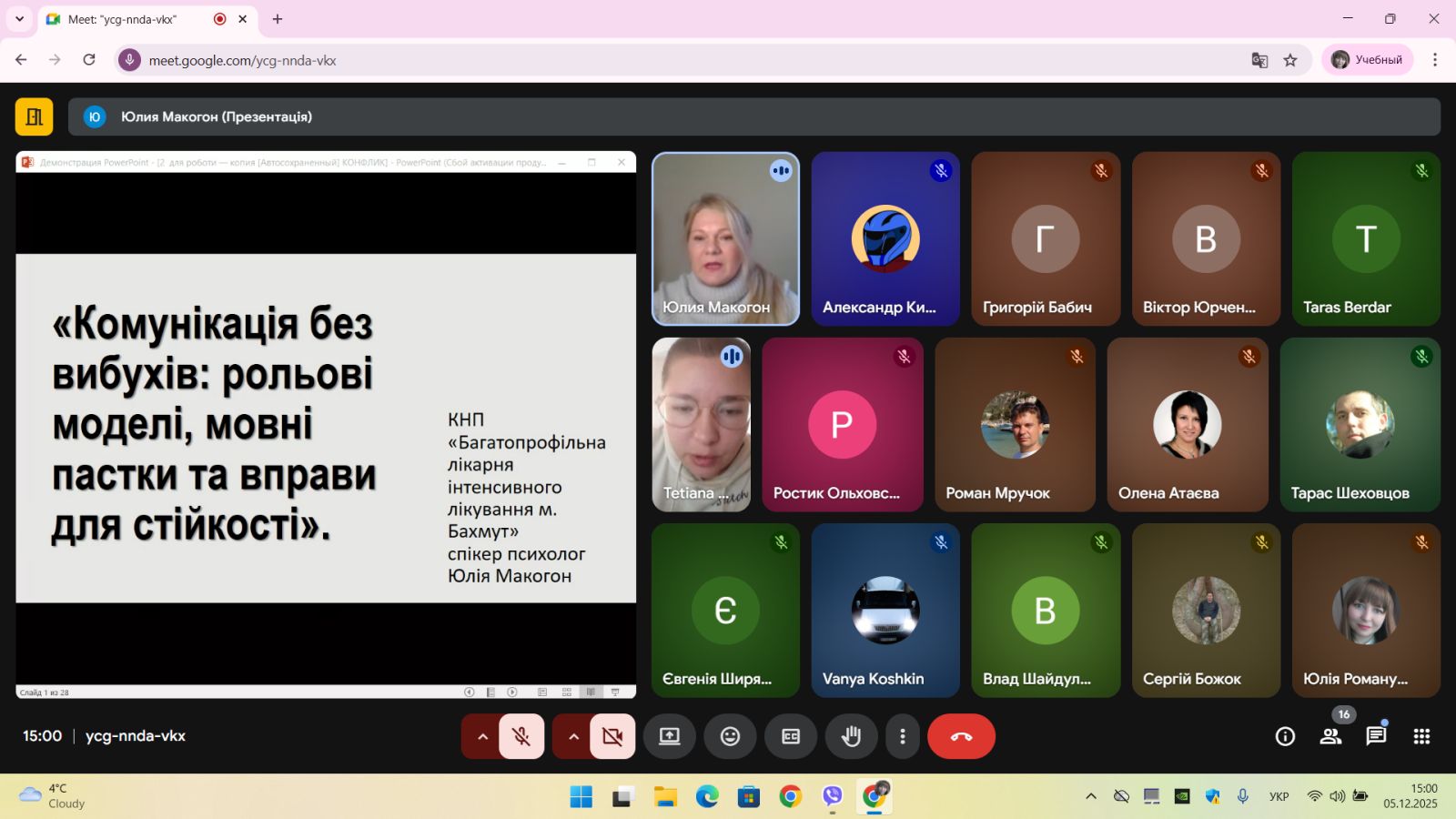Open the chat panel icon

1376,736
